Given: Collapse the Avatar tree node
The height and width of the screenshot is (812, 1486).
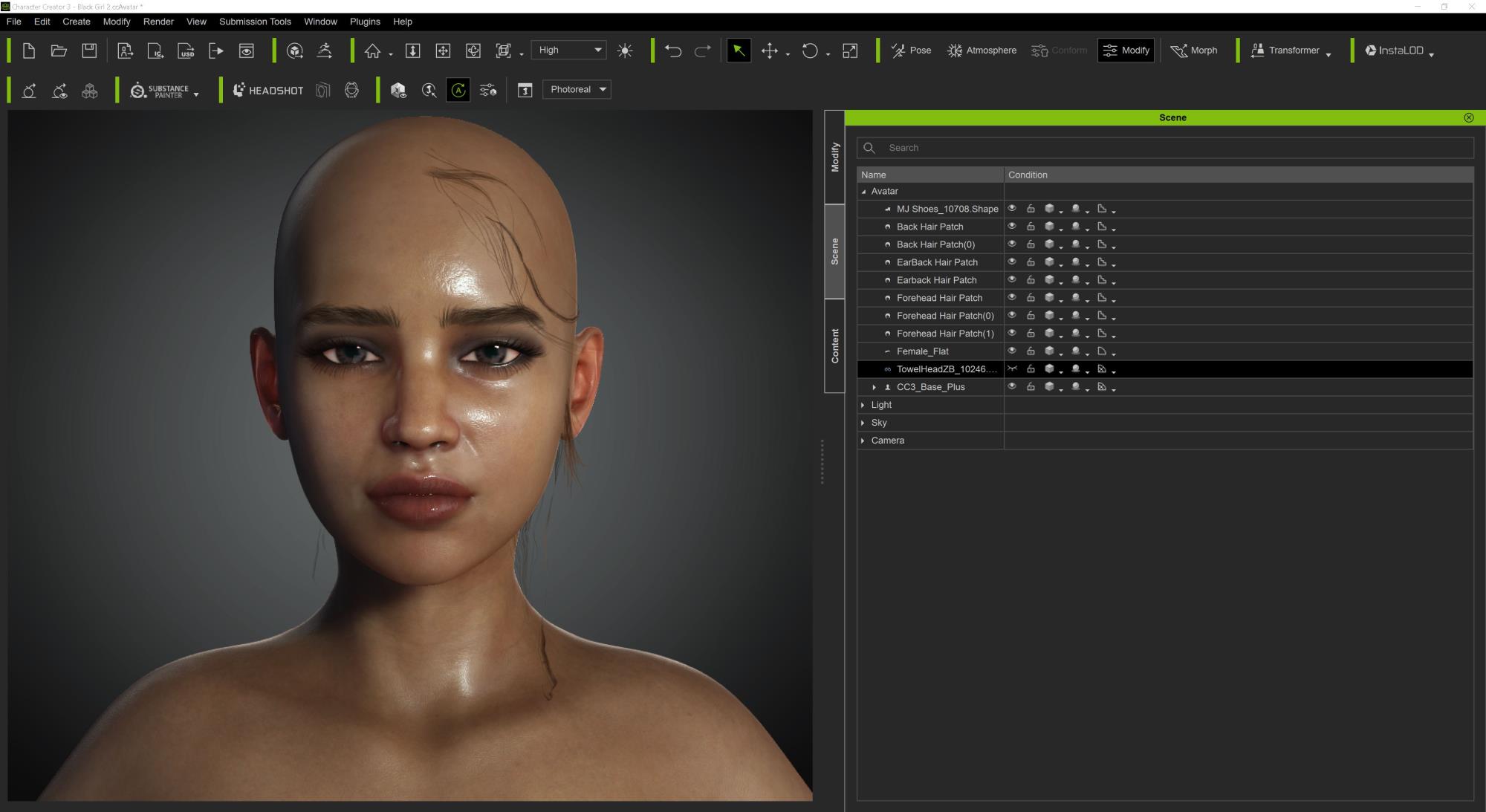Looking at the screenshot, I should coord(863,192).
